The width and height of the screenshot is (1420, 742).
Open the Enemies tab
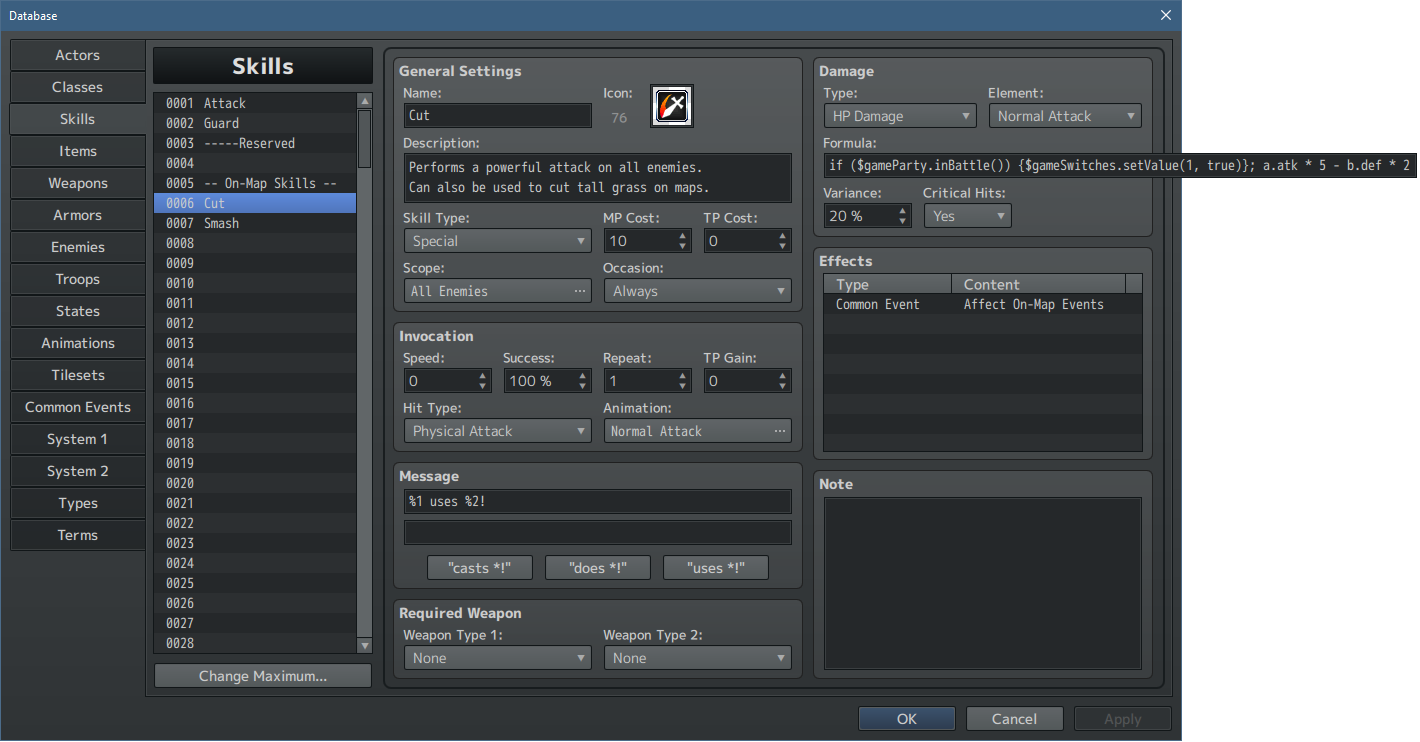78,247
